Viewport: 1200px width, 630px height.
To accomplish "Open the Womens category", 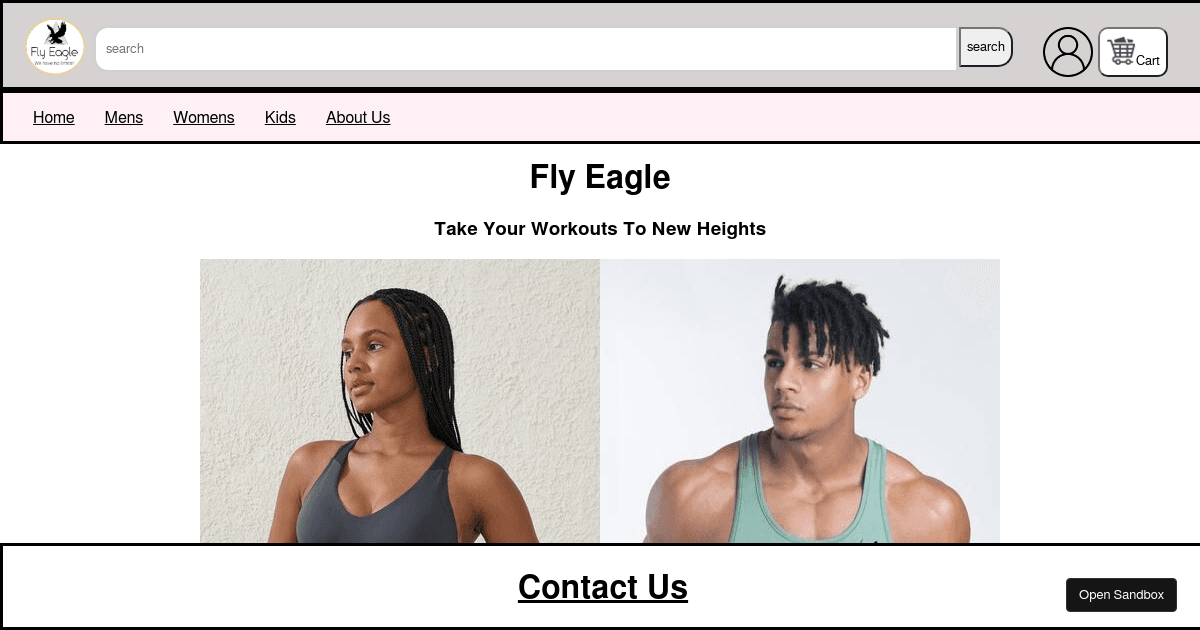I will pyautogui.click(x=204, y=117).
